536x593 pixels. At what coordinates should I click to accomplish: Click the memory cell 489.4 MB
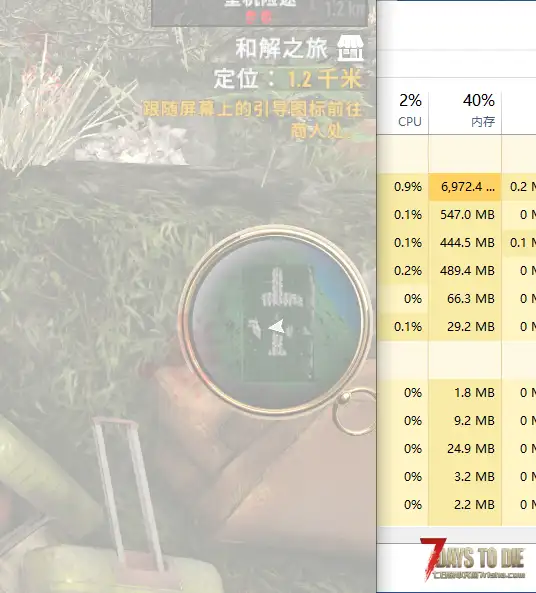click(465, 271)
